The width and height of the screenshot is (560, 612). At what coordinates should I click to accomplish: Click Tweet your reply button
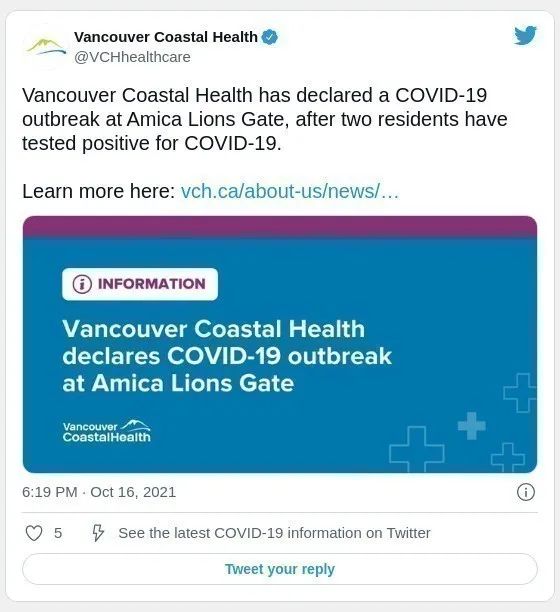[280, 569]
